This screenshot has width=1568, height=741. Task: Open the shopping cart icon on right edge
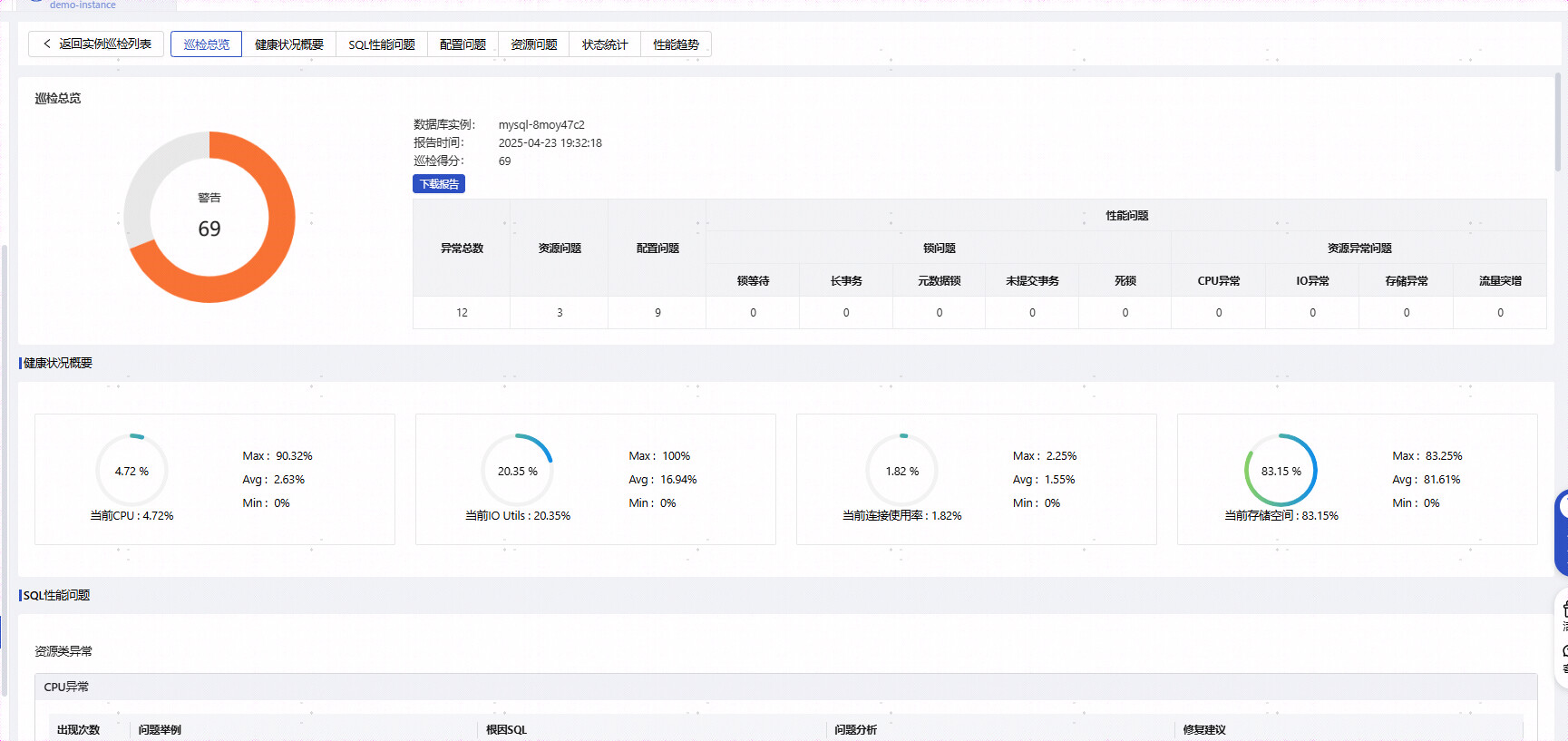coord(1563,609)
